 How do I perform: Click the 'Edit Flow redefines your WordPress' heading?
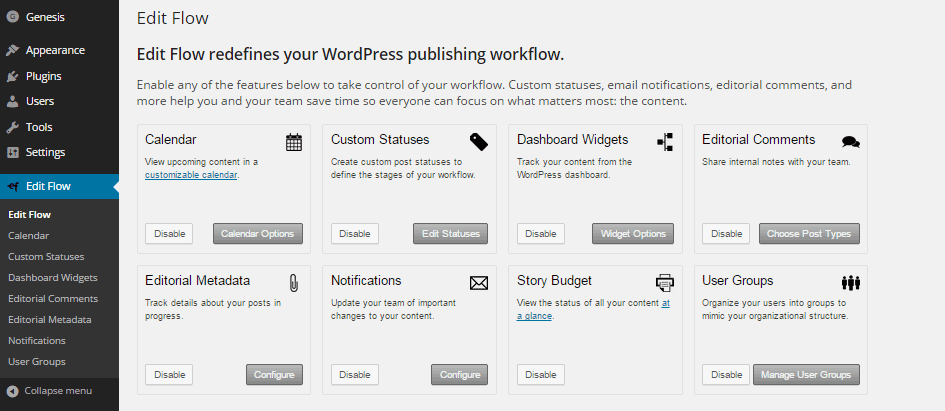tap(351, 55)
